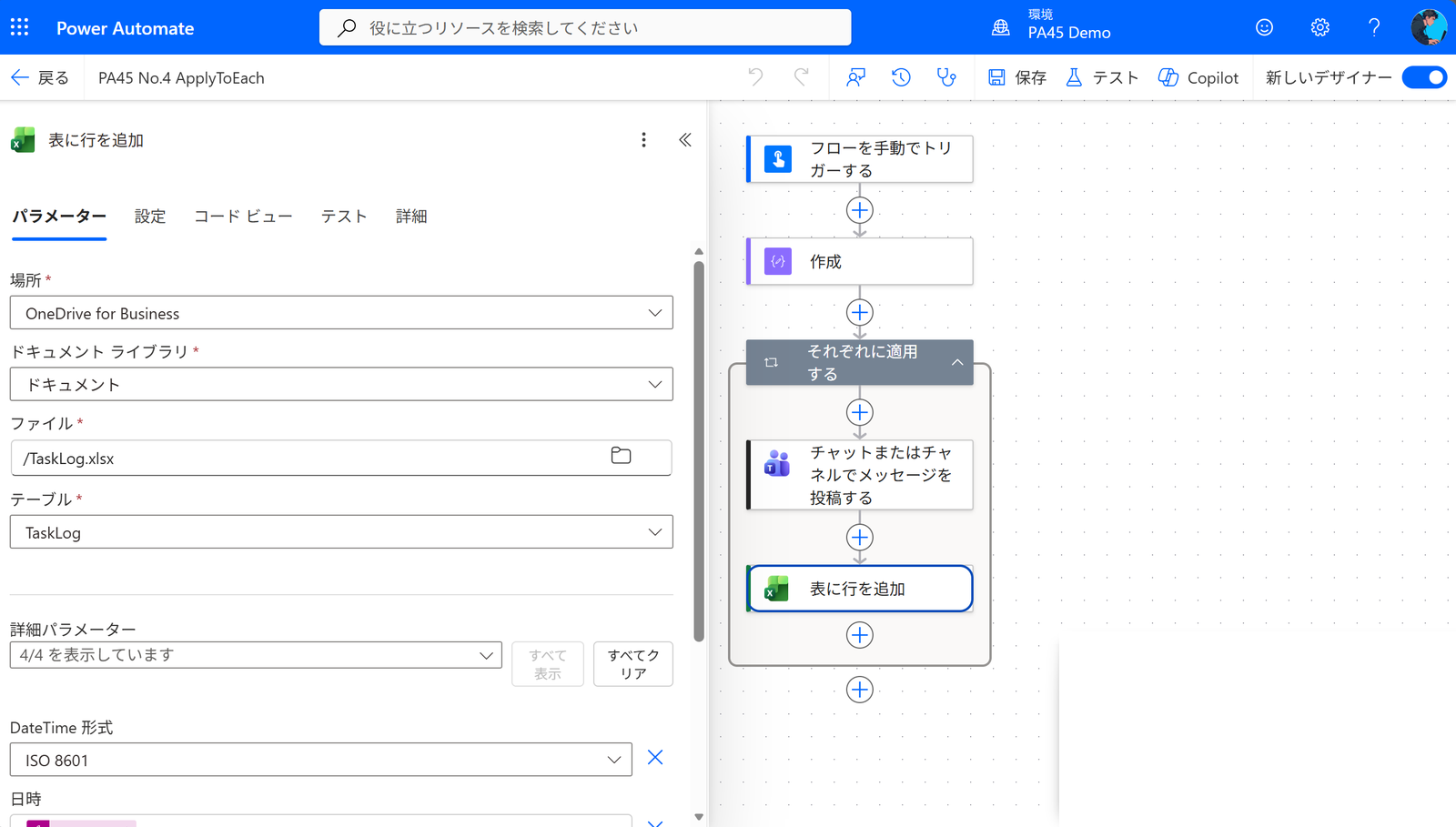Collapse the それぞれに適用する loop chevron
The width and height of the screenshot is (1456, 827).
click(x=957, y=362)
